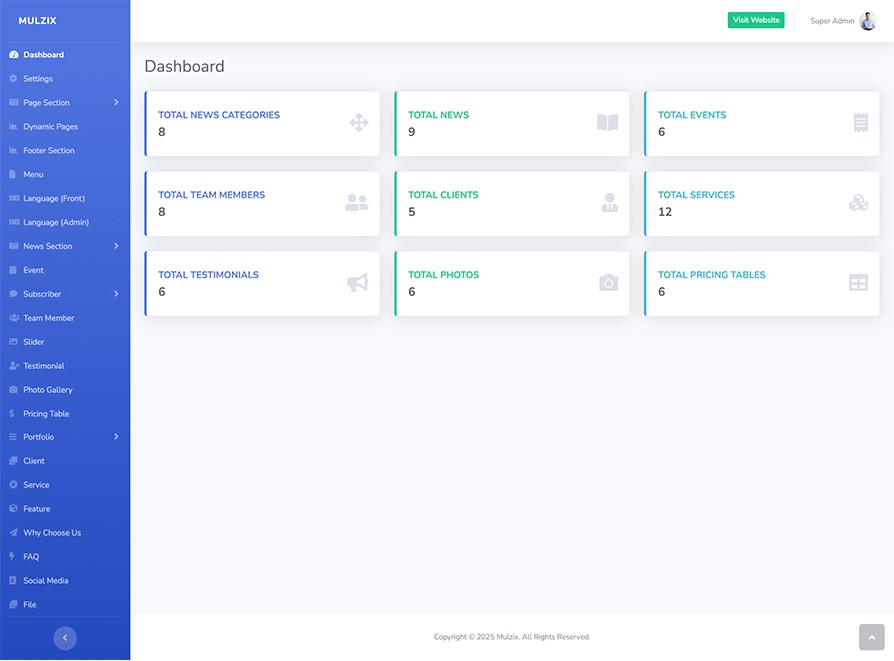Screen dimensions: 894x661
Task: Click the MULZIX brand logo link
Action: 37,21
